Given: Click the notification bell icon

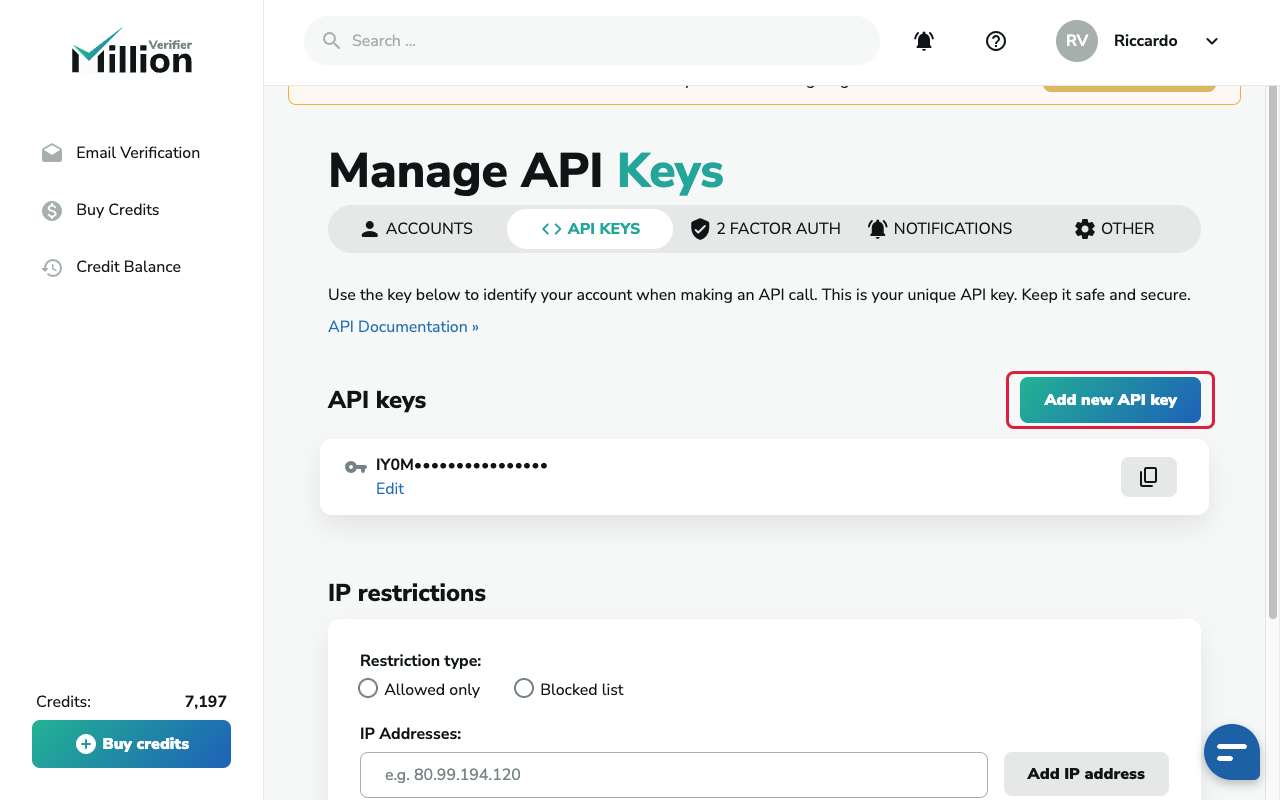Looking at the screenshot, I should pyautogui.click(x=924, y=41).
